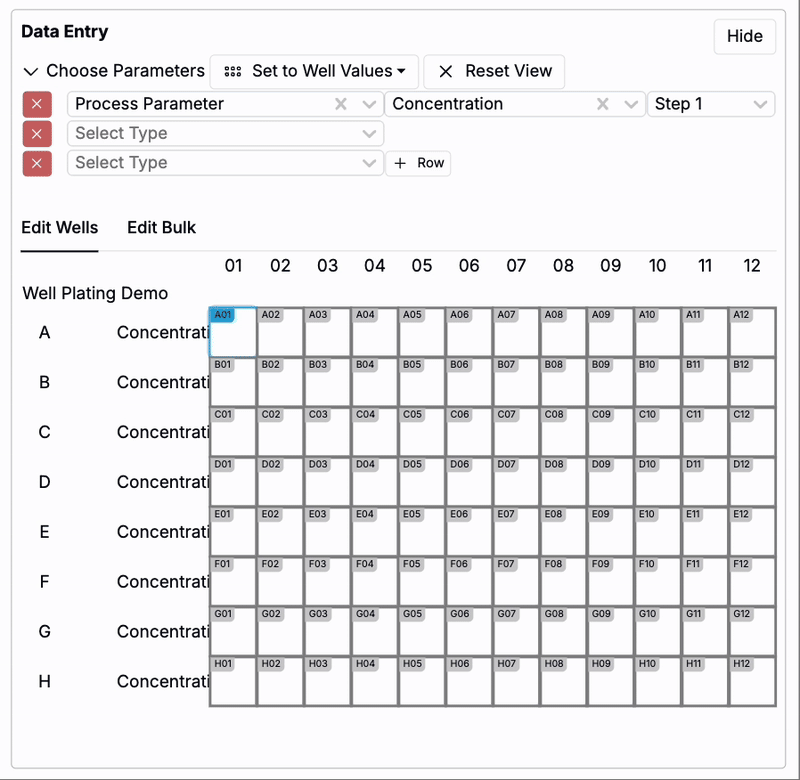The image size is (800, 780).
Task: Select well H12 in the plate grid
Action: (x=752, y=681)
